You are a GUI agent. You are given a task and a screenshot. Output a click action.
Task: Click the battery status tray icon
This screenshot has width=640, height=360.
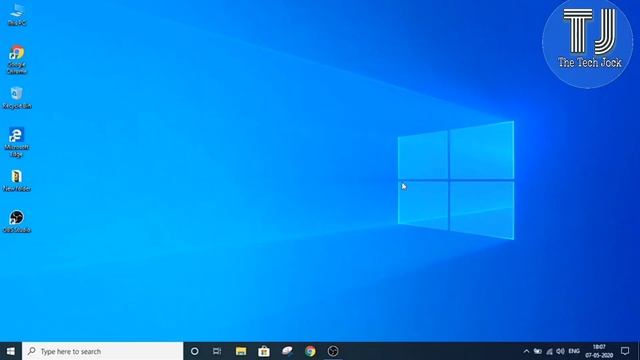coord(538,351)
